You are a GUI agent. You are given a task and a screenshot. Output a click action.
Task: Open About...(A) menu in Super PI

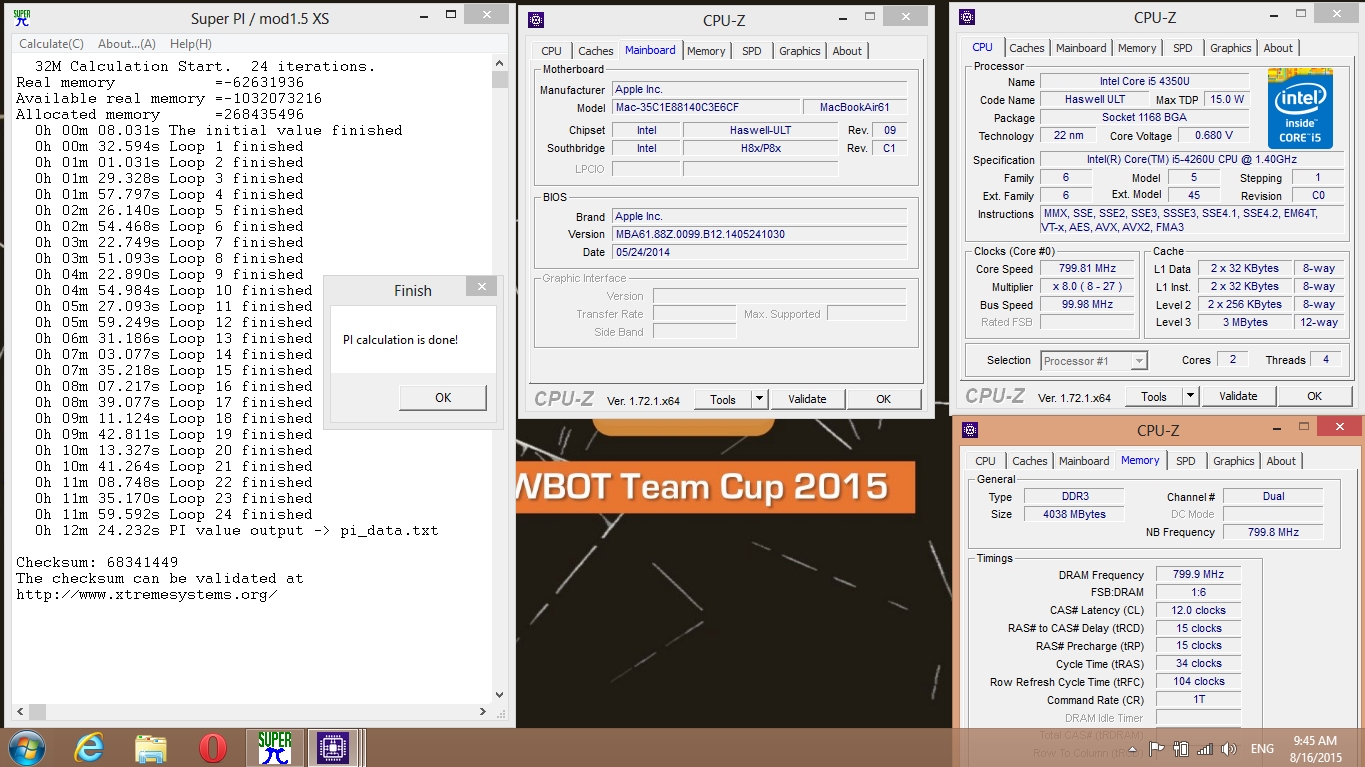click(x=127, y=44)
